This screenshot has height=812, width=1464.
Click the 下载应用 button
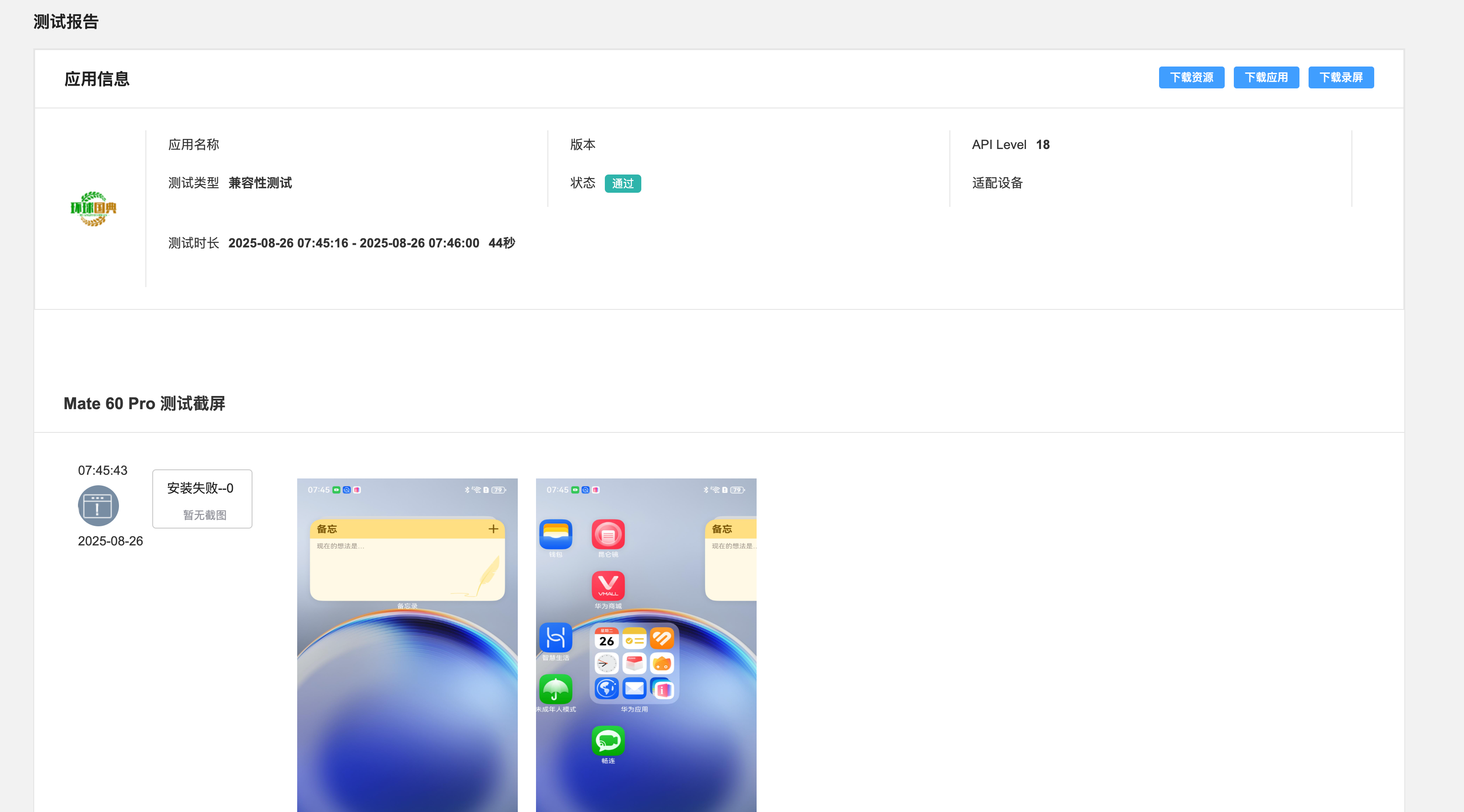[x=1266, y=77]
